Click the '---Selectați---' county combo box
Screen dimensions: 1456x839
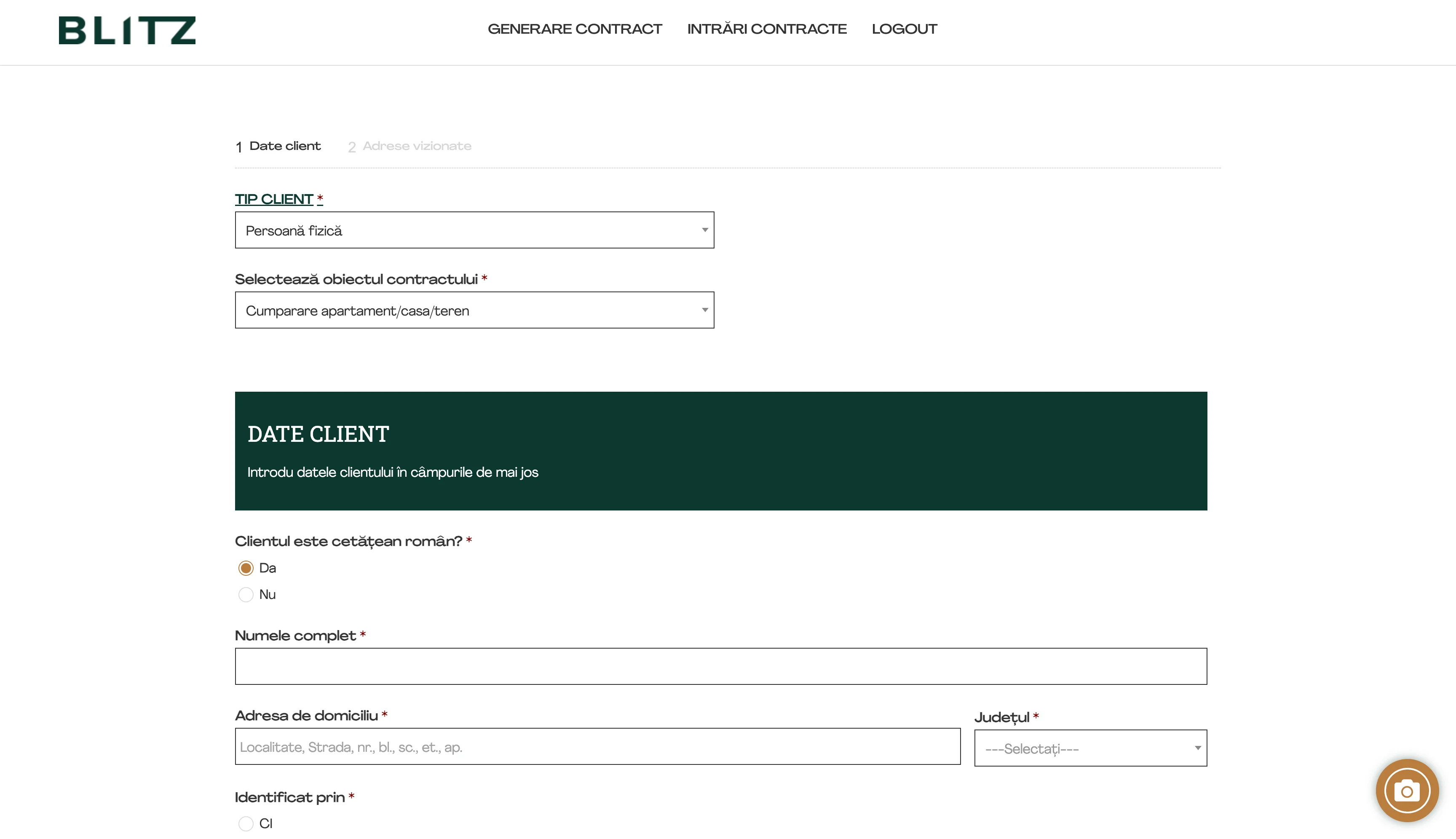(x=1089, y=748)
